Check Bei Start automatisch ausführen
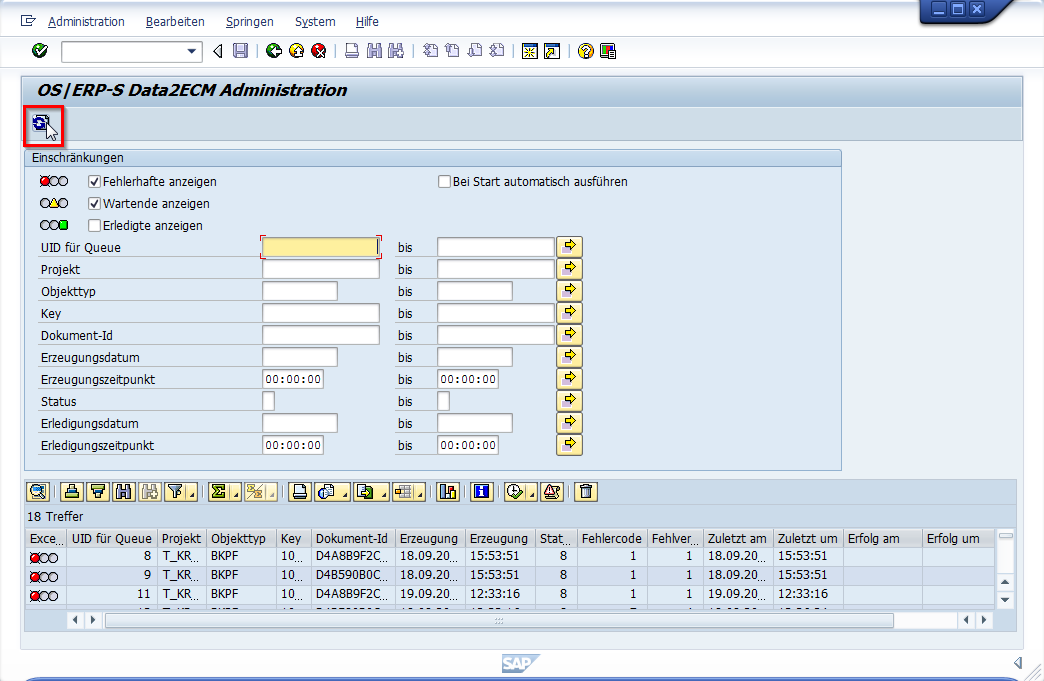This screenshot has width=1044, height=681. [445, 182]
